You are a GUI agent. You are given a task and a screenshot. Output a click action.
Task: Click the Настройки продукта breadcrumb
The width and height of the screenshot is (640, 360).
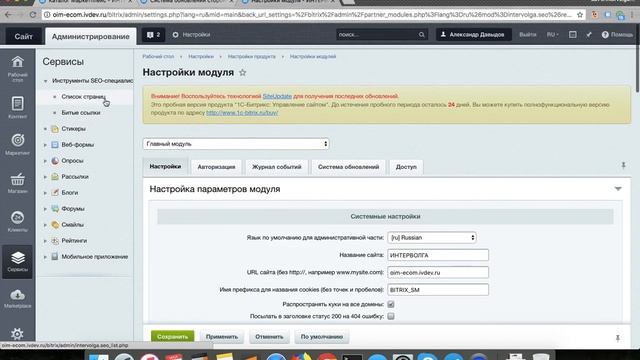(x=252, y=57)
